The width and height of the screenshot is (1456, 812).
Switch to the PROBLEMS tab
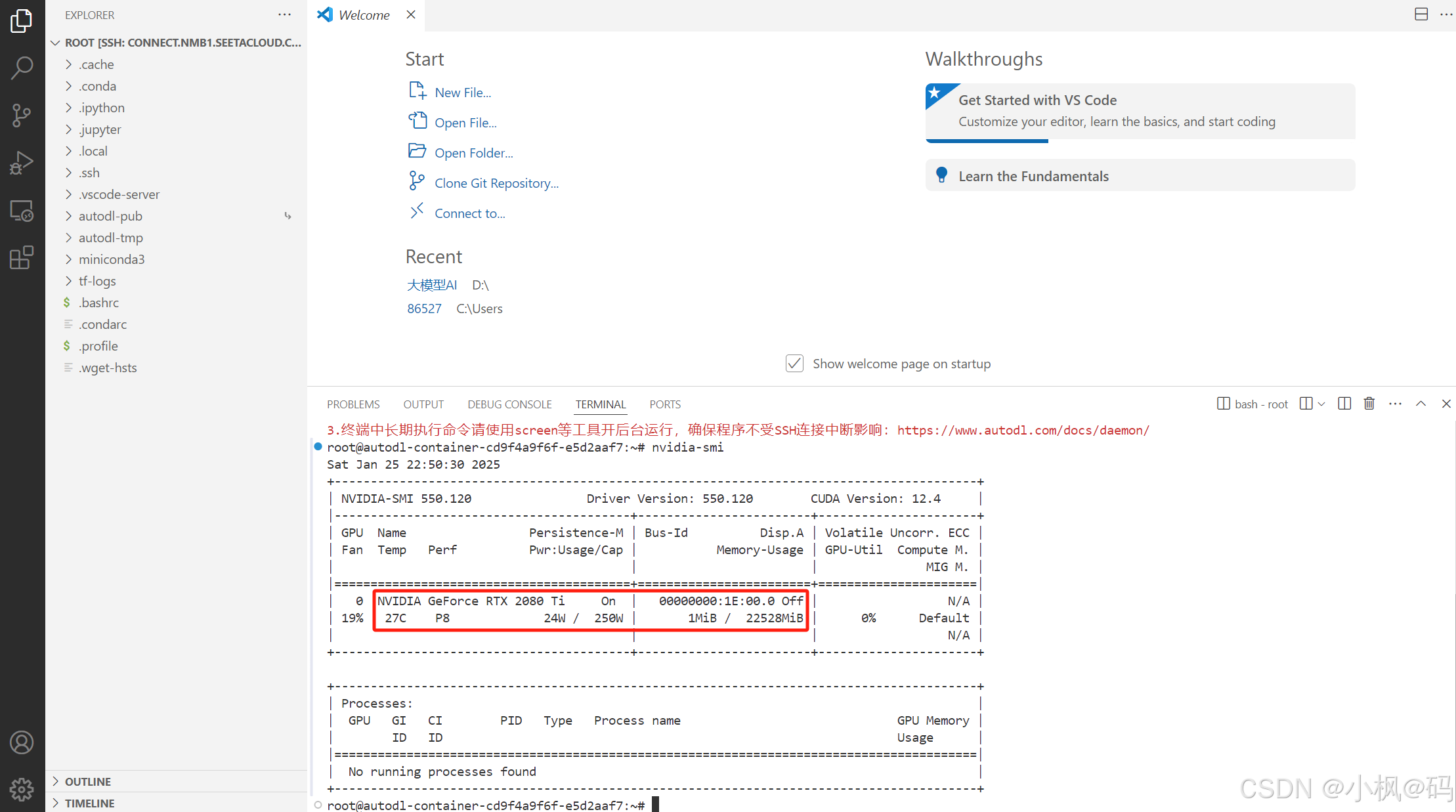pyautogui.click(x=353, y=404)
